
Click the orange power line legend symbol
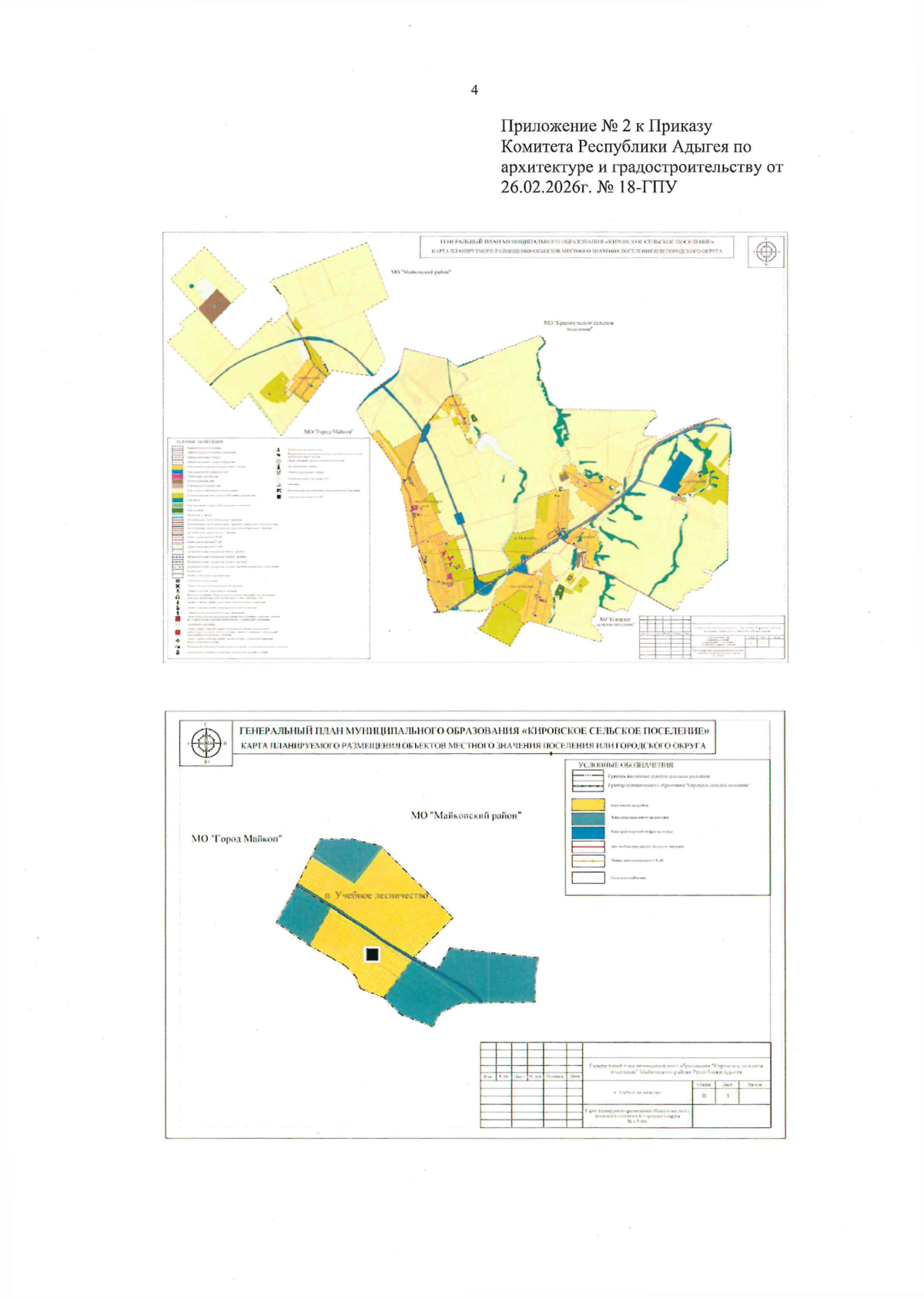[x=588, y=861]
